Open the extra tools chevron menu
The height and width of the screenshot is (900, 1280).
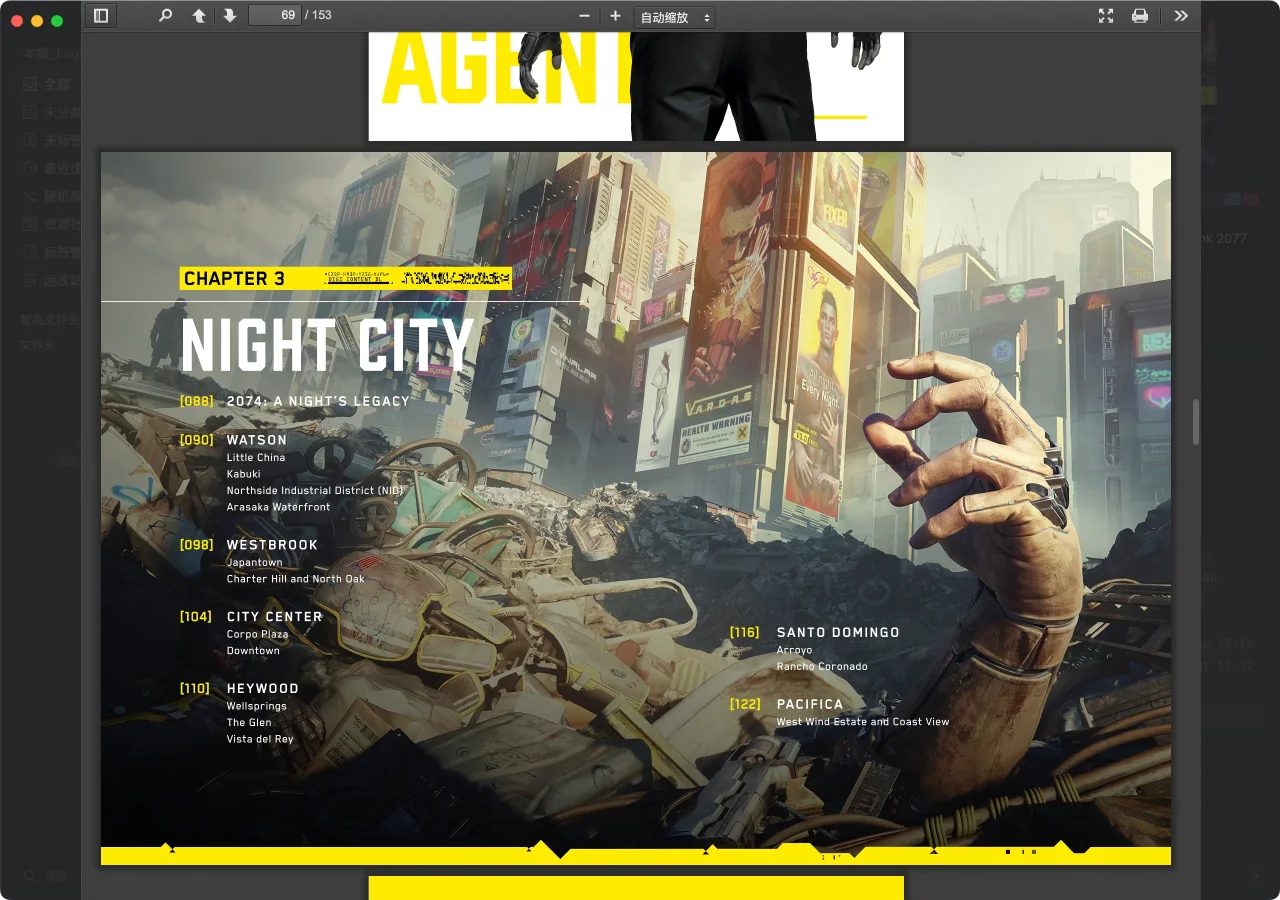click(1181, 16)
